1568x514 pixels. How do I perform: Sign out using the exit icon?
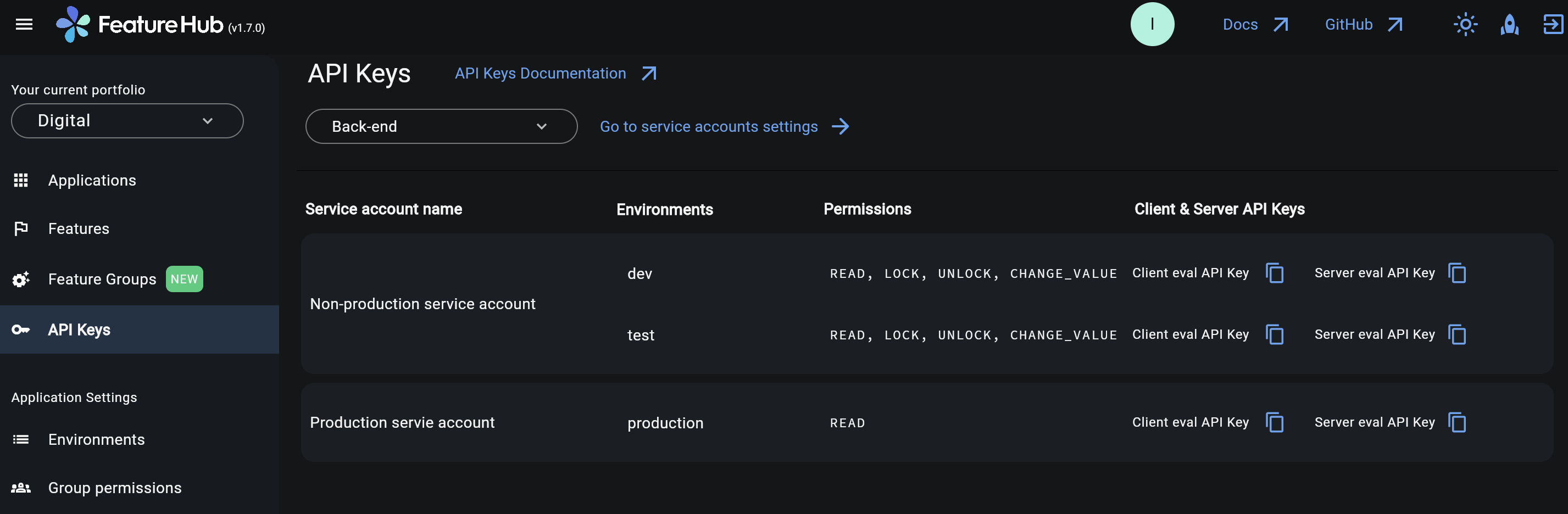pyautogui.click(x=1553, y=24)
